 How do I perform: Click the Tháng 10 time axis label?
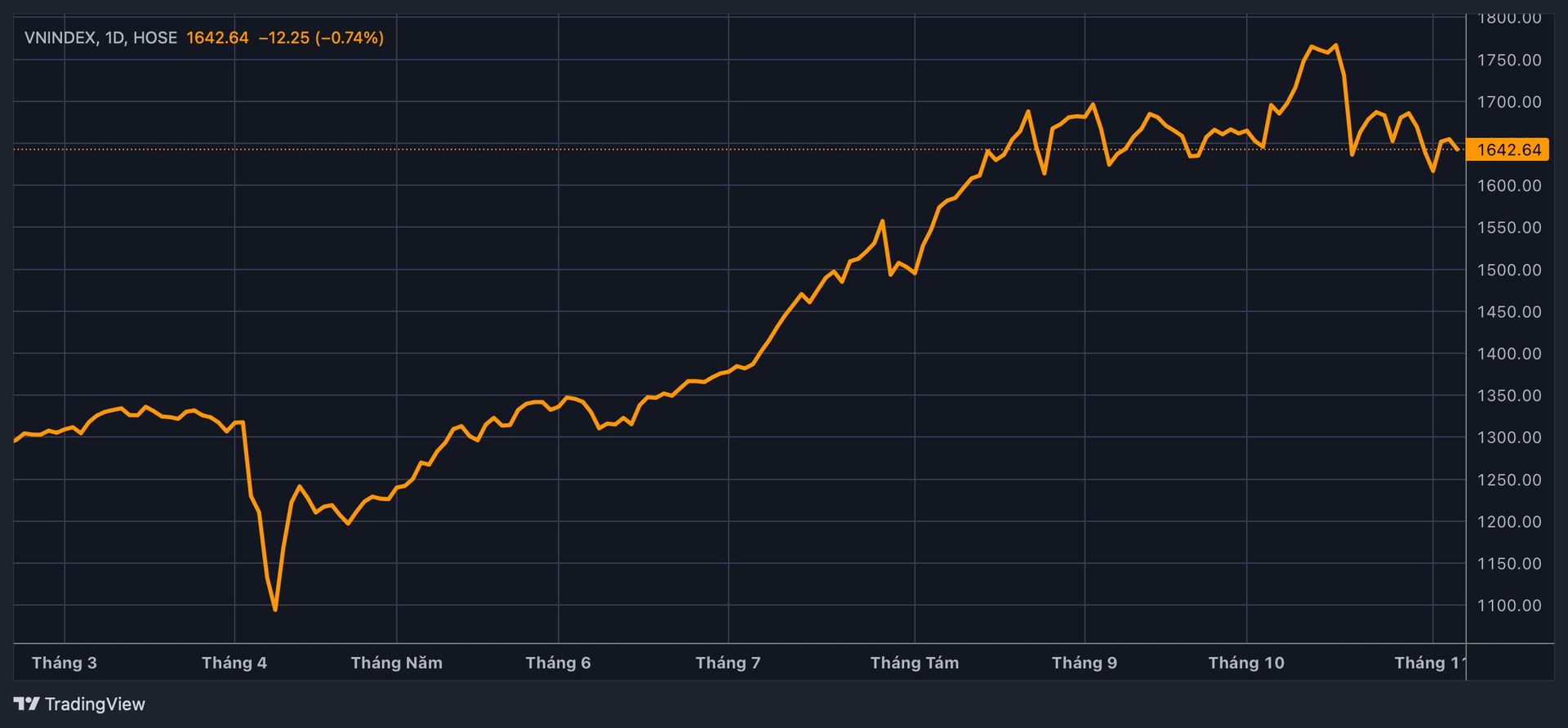point(1246,663)
